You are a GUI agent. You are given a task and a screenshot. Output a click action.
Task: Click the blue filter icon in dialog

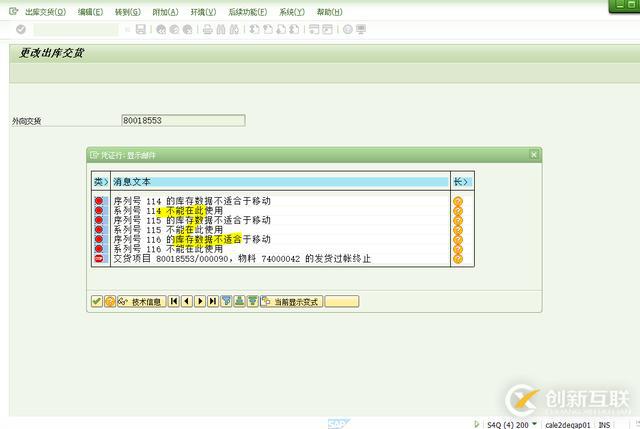pyautogui.click(x=226, y=301)
